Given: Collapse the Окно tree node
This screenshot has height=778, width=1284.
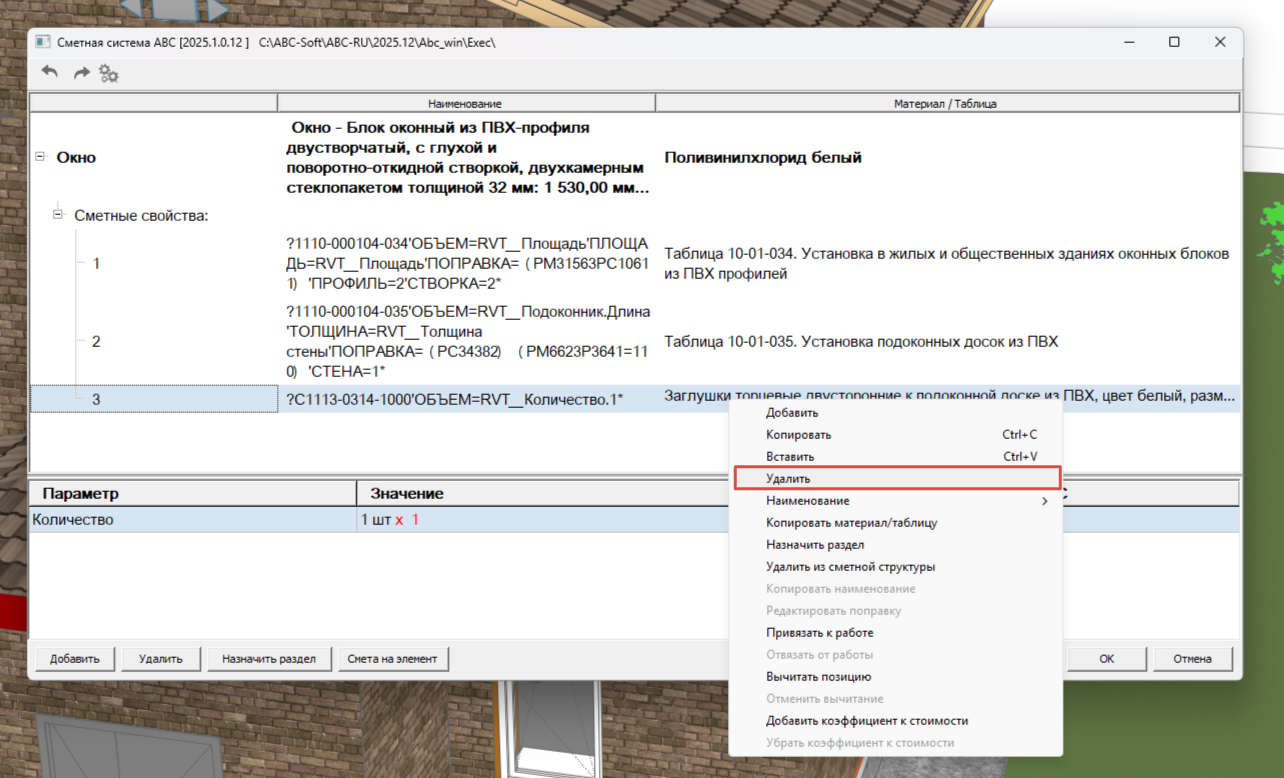Looking at the screenshot, I should tap(40, 157).
